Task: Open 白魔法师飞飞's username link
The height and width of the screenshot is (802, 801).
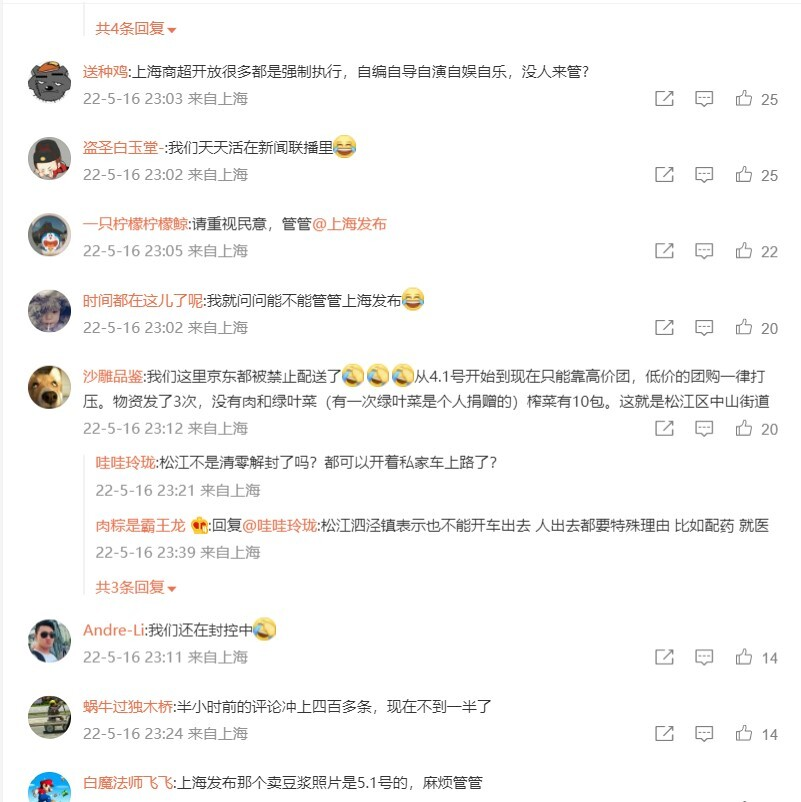Action: tap(128, 783)
